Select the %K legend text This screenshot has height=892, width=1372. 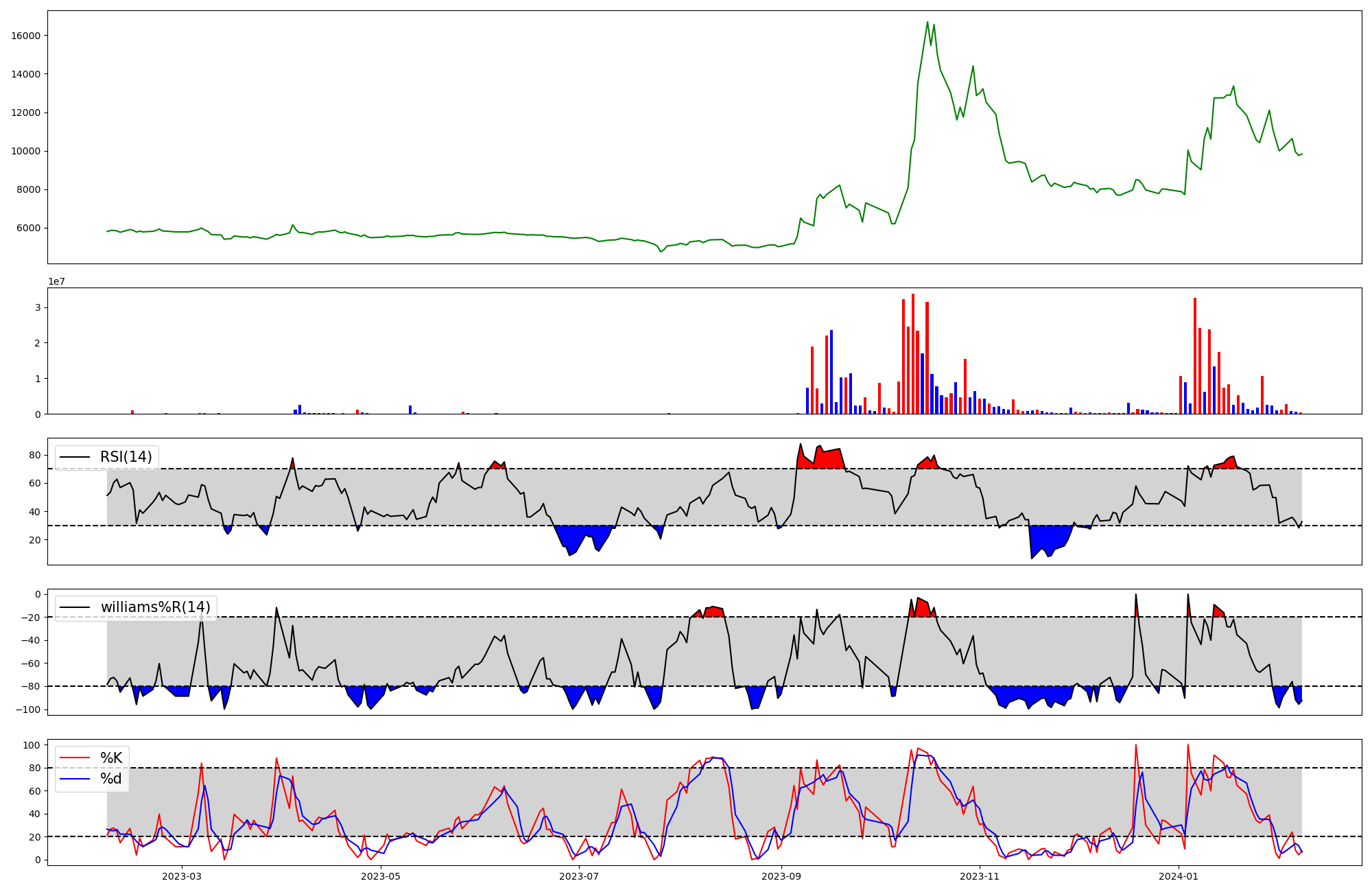coord(111,758)
